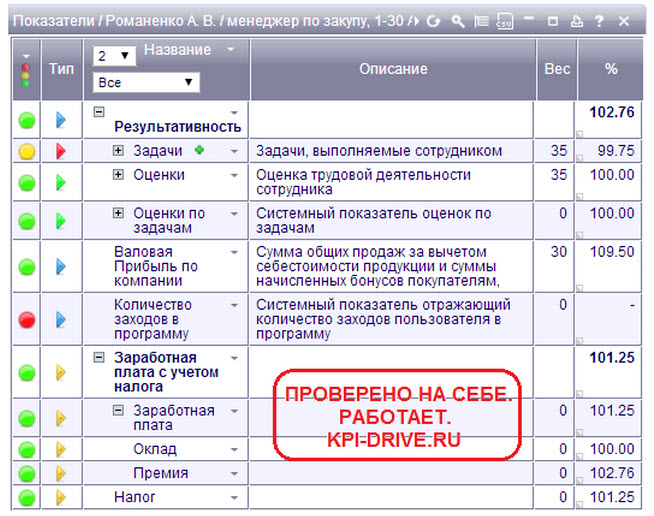This screenshot has height=516, width=654.
Task: Maximize the Показатели panel
Action: [x=553, y=21]
